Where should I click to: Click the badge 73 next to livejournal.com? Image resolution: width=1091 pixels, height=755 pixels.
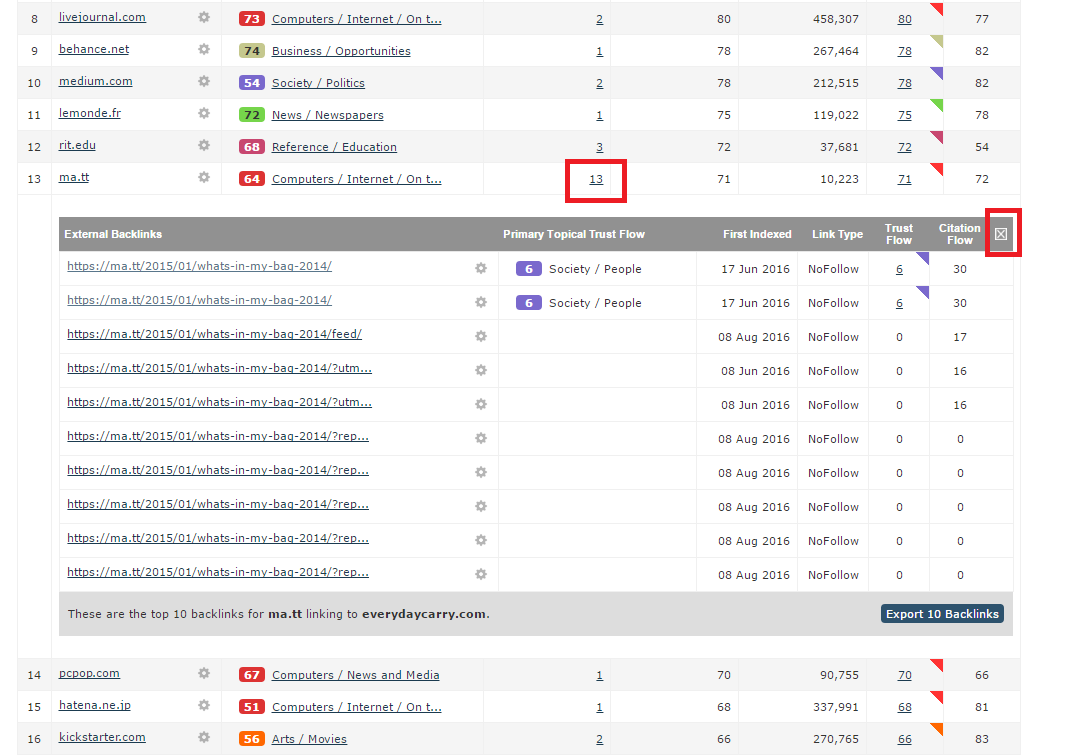coord(252,17)
